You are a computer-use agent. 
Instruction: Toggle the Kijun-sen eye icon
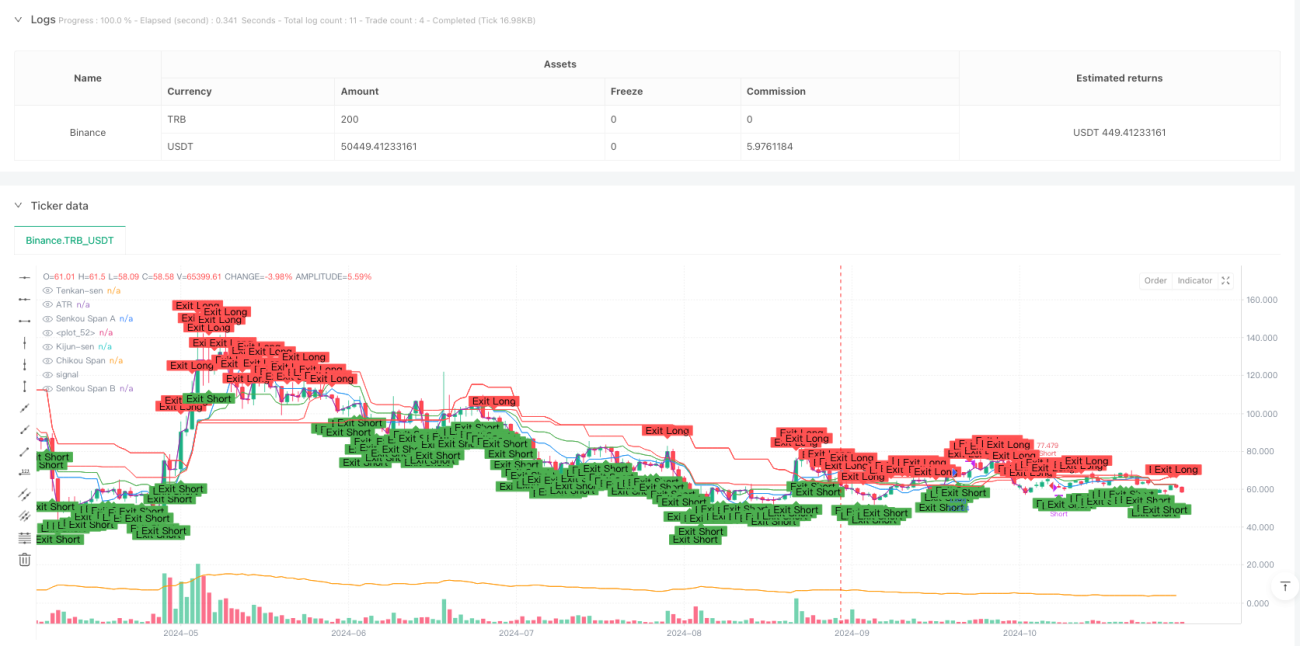tap(47, 346)
